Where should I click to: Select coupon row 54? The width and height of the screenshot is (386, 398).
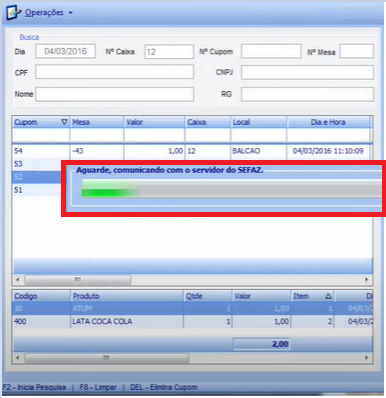191,151
